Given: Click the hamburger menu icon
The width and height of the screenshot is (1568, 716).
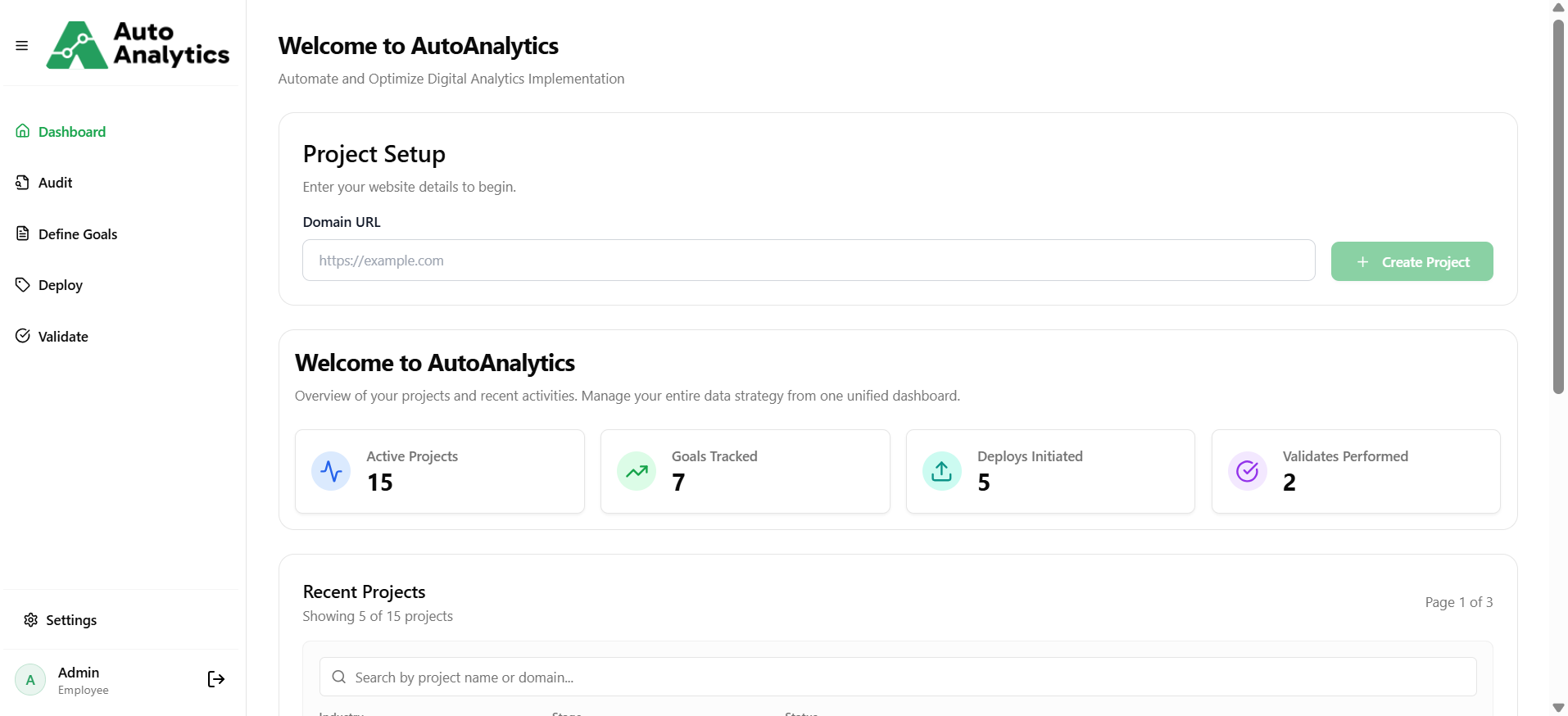Looking at the screenshot, I should tap(22, 46).
